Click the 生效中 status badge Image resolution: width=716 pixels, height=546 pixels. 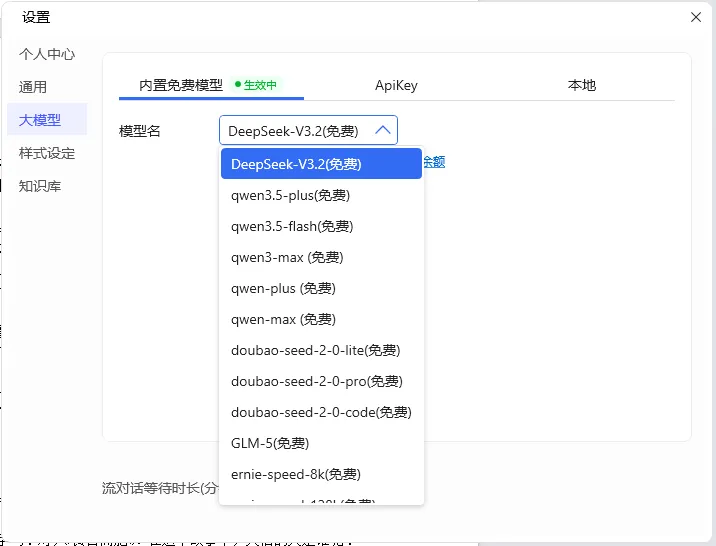tap(256, 85)
